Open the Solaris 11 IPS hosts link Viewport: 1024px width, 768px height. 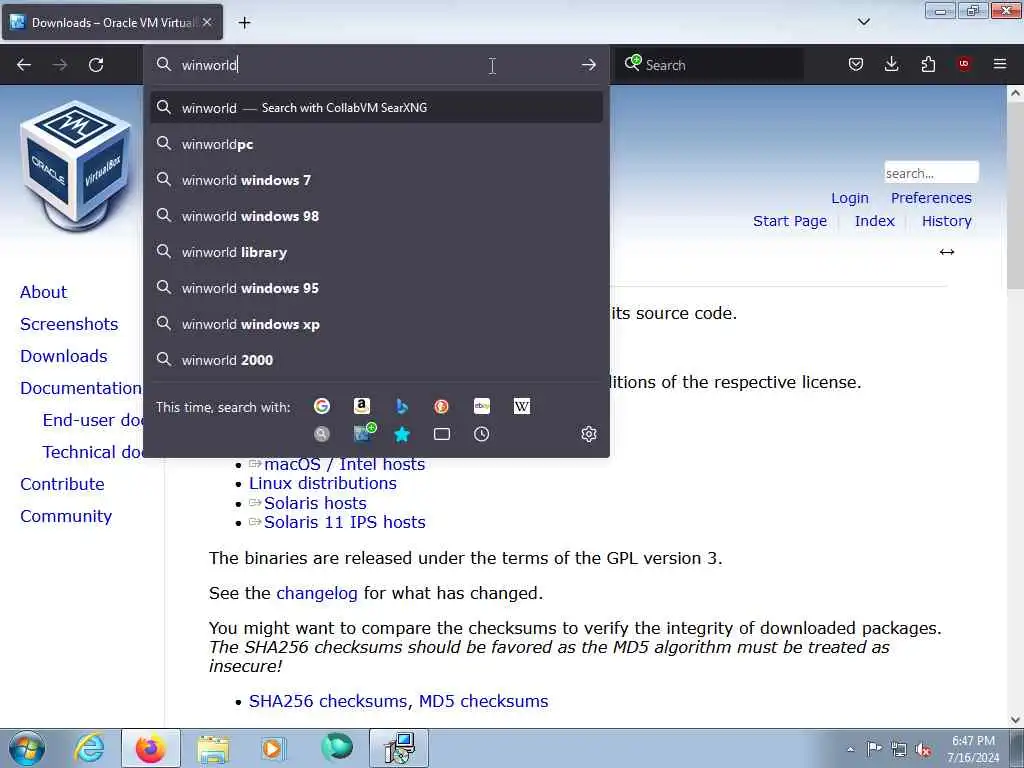(344, 522)
